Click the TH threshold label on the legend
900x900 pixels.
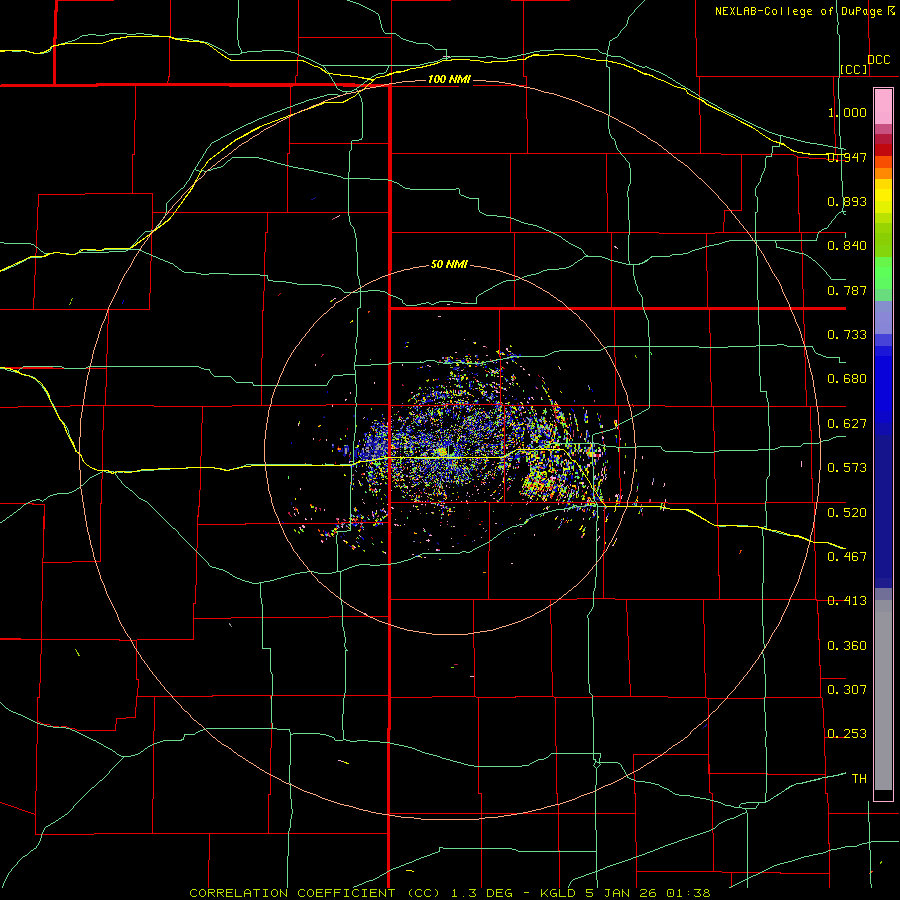(x=859, y=778)
